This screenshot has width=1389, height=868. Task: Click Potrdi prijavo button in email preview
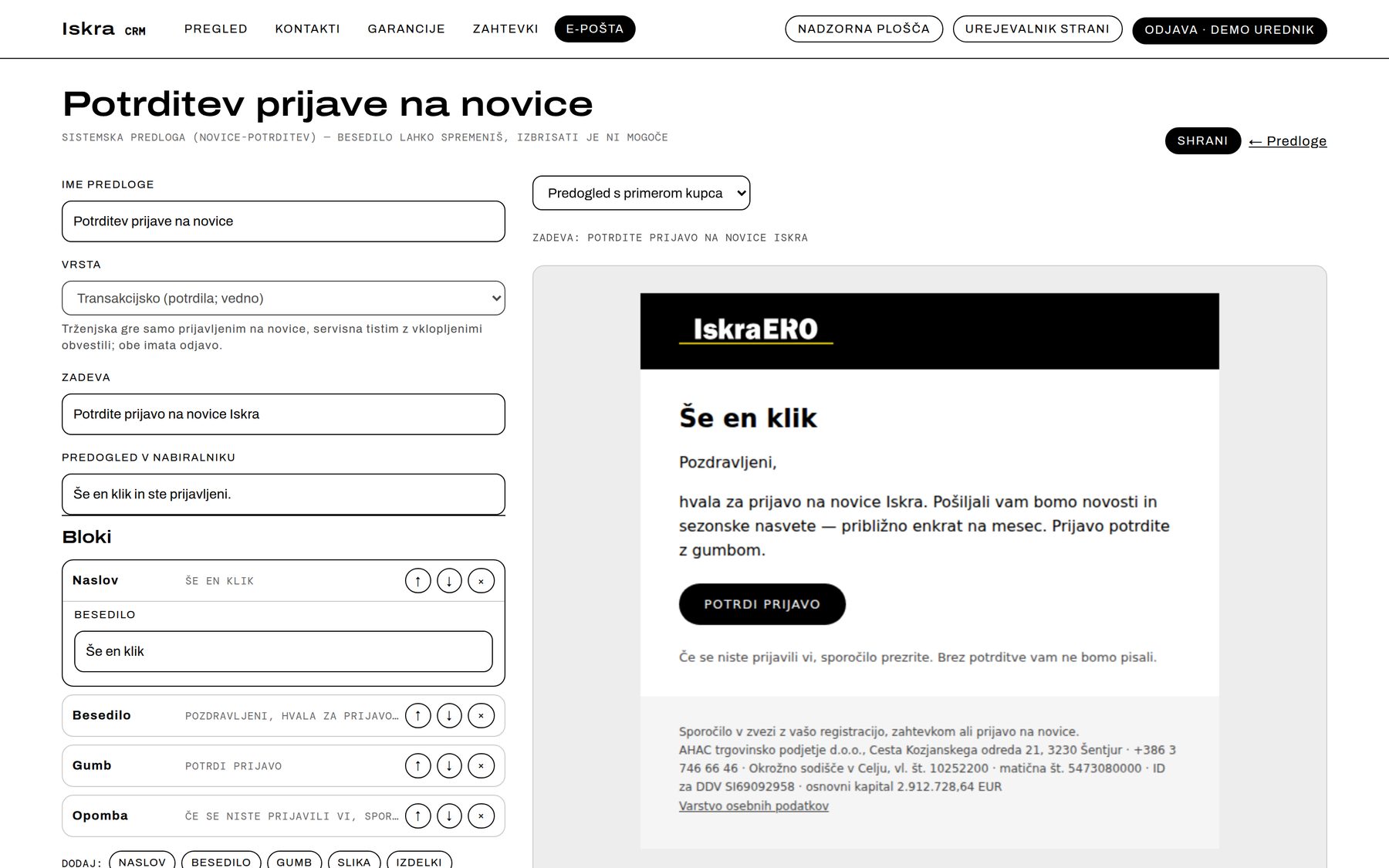coord(762,604)
